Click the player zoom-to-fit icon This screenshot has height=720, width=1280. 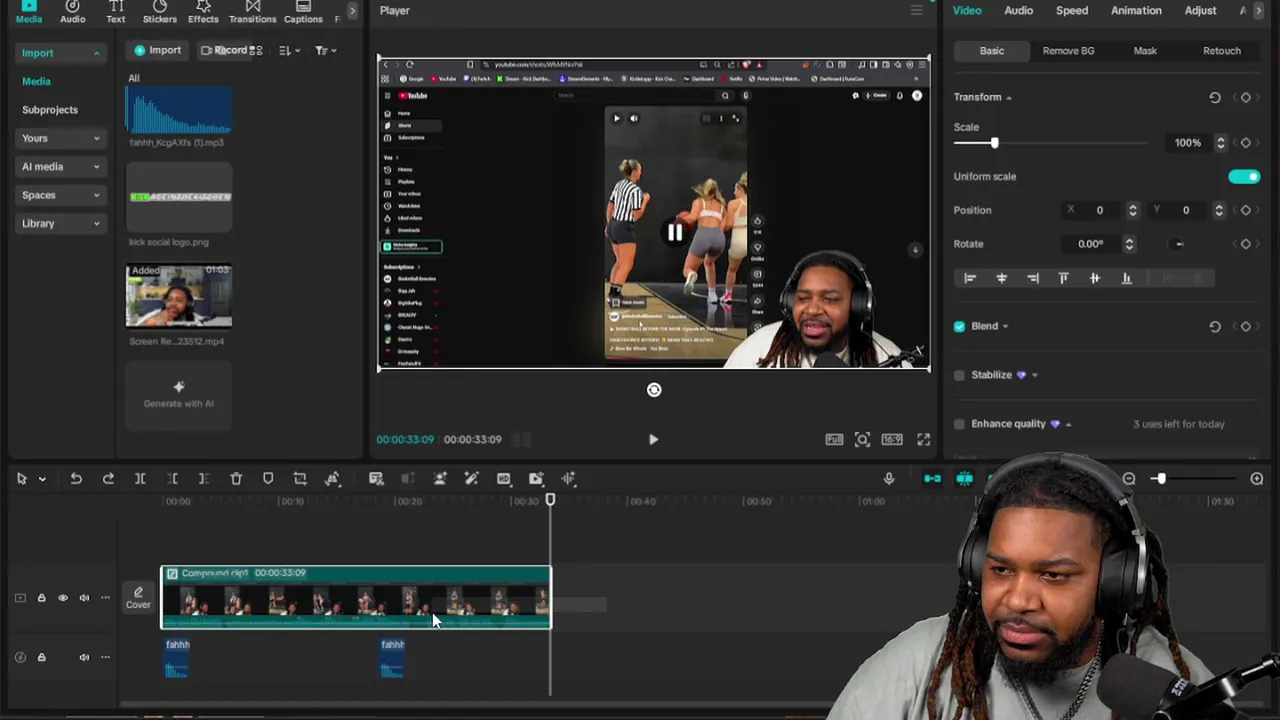tap(862, 439)
